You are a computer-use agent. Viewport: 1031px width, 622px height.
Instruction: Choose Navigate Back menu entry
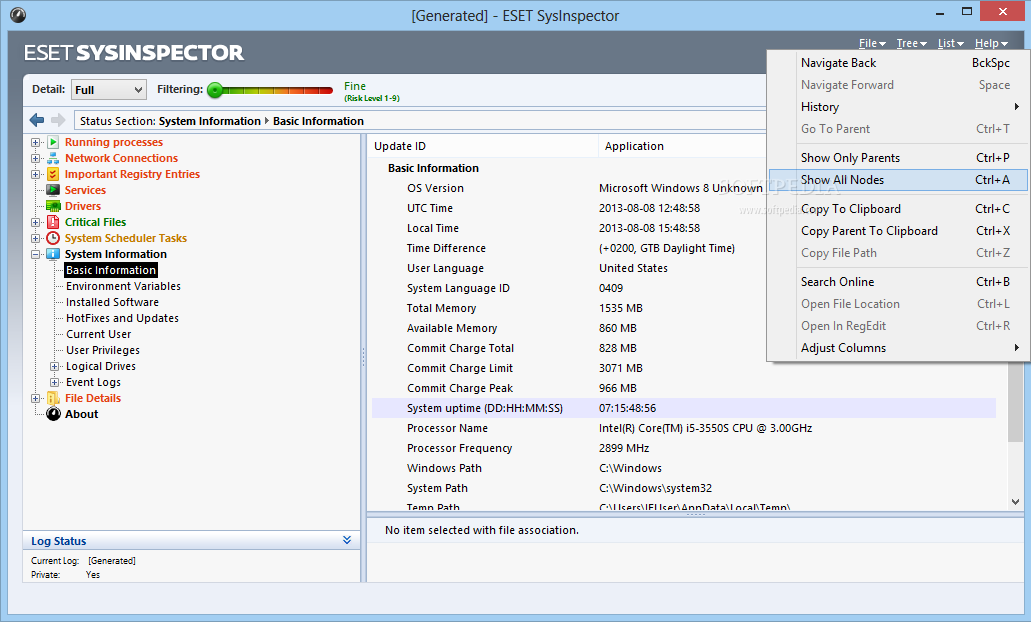(898, 62)
